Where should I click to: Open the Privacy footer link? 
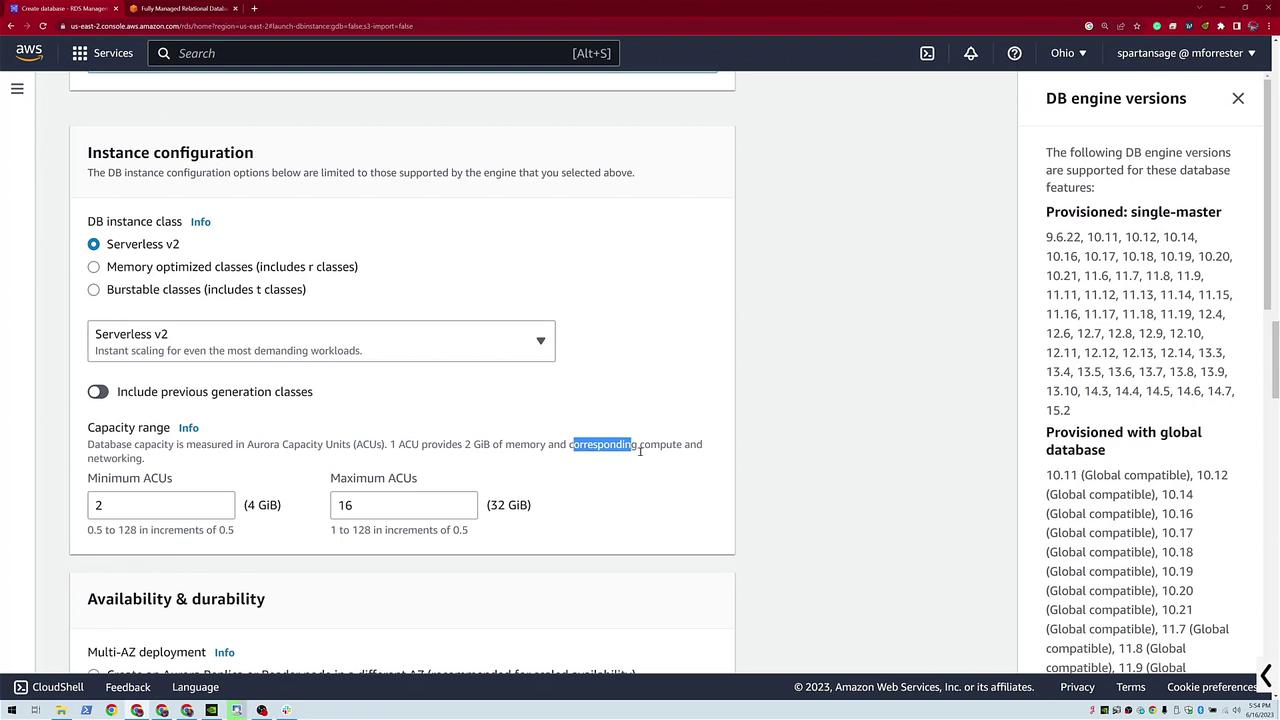pos(1077,687)
